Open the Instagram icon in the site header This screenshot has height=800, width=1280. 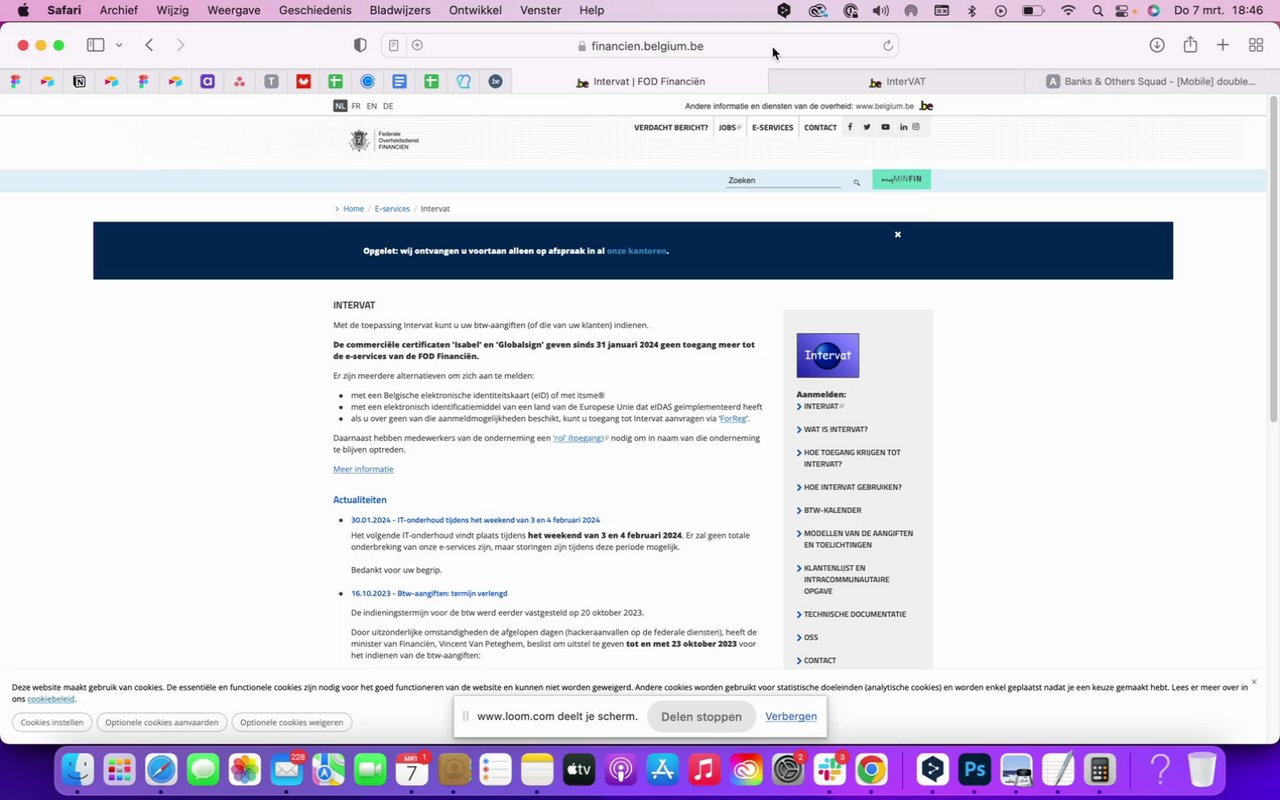(915, 127)
